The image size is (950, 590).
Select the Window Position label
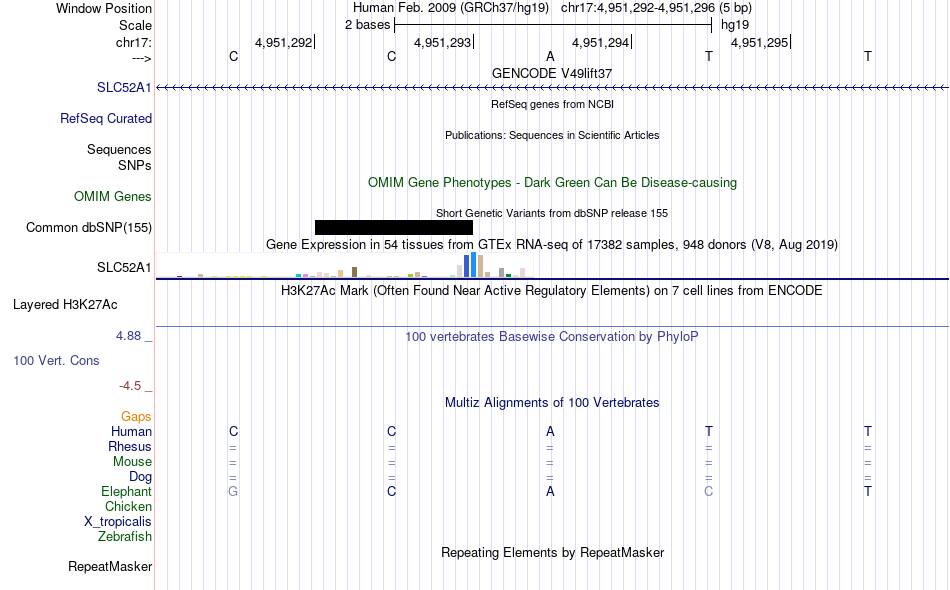(x=104, y=8)
